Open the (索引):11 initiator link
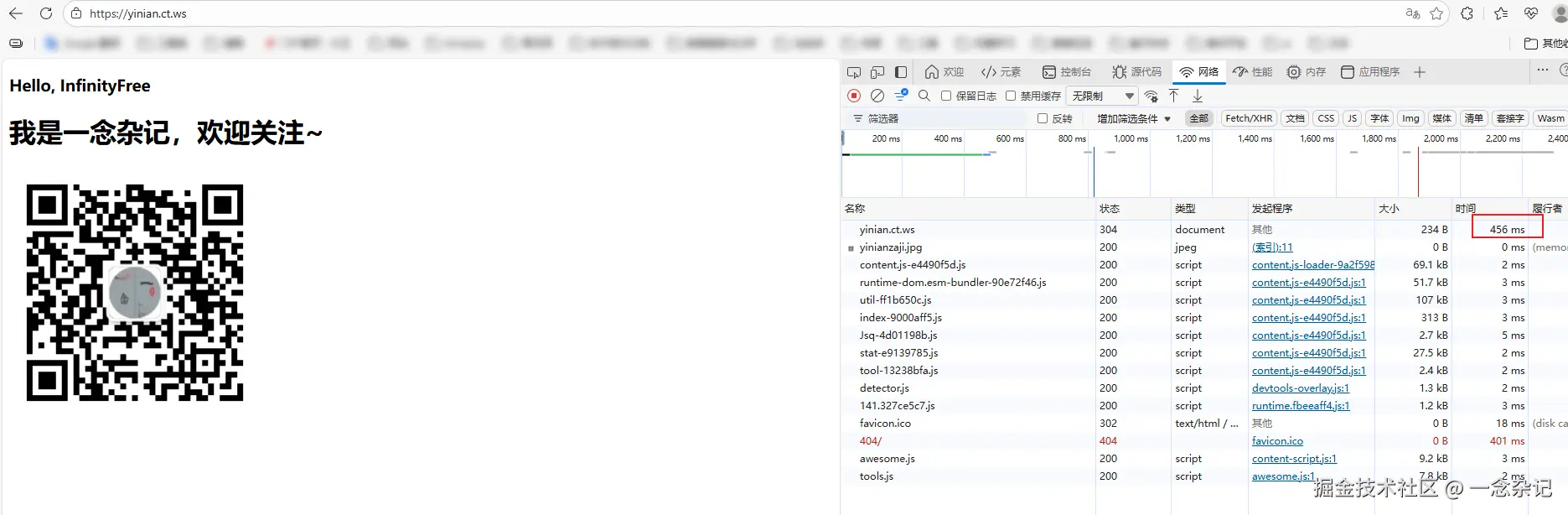The width and height of the screenshot is (1568, 515). (1272, 247)
